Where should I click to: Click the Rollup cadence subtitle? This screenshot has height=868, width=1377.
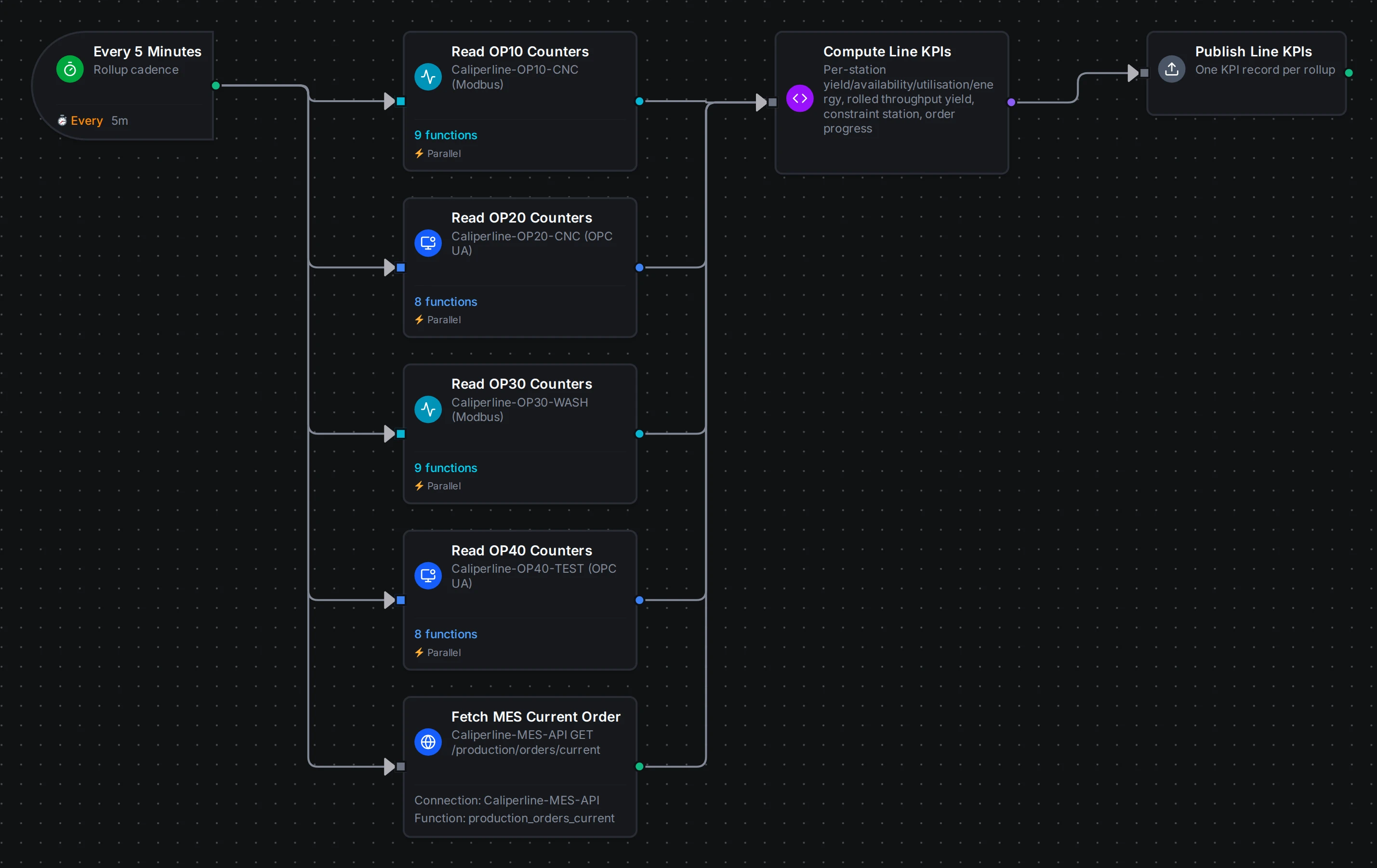[136, 70]
